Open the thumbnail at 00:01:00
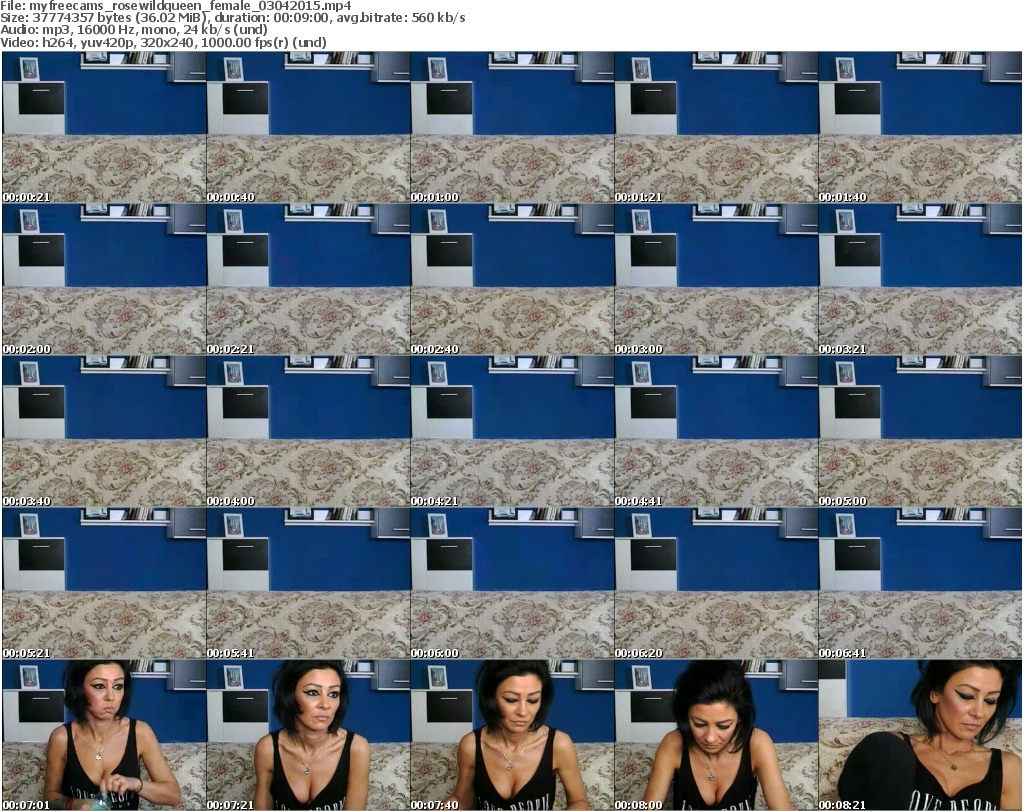The image size is (1024, 811). coord(512,127)
